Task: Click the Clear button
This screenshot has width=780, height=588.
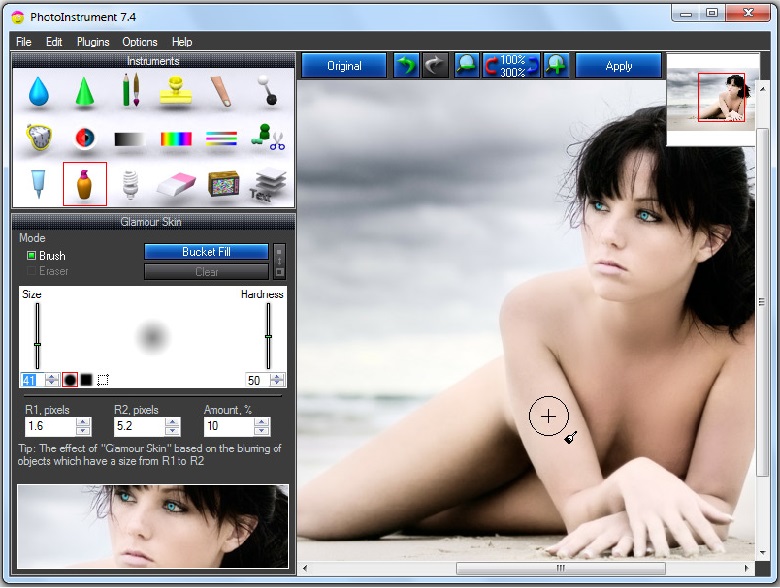Action: (206, 272)
